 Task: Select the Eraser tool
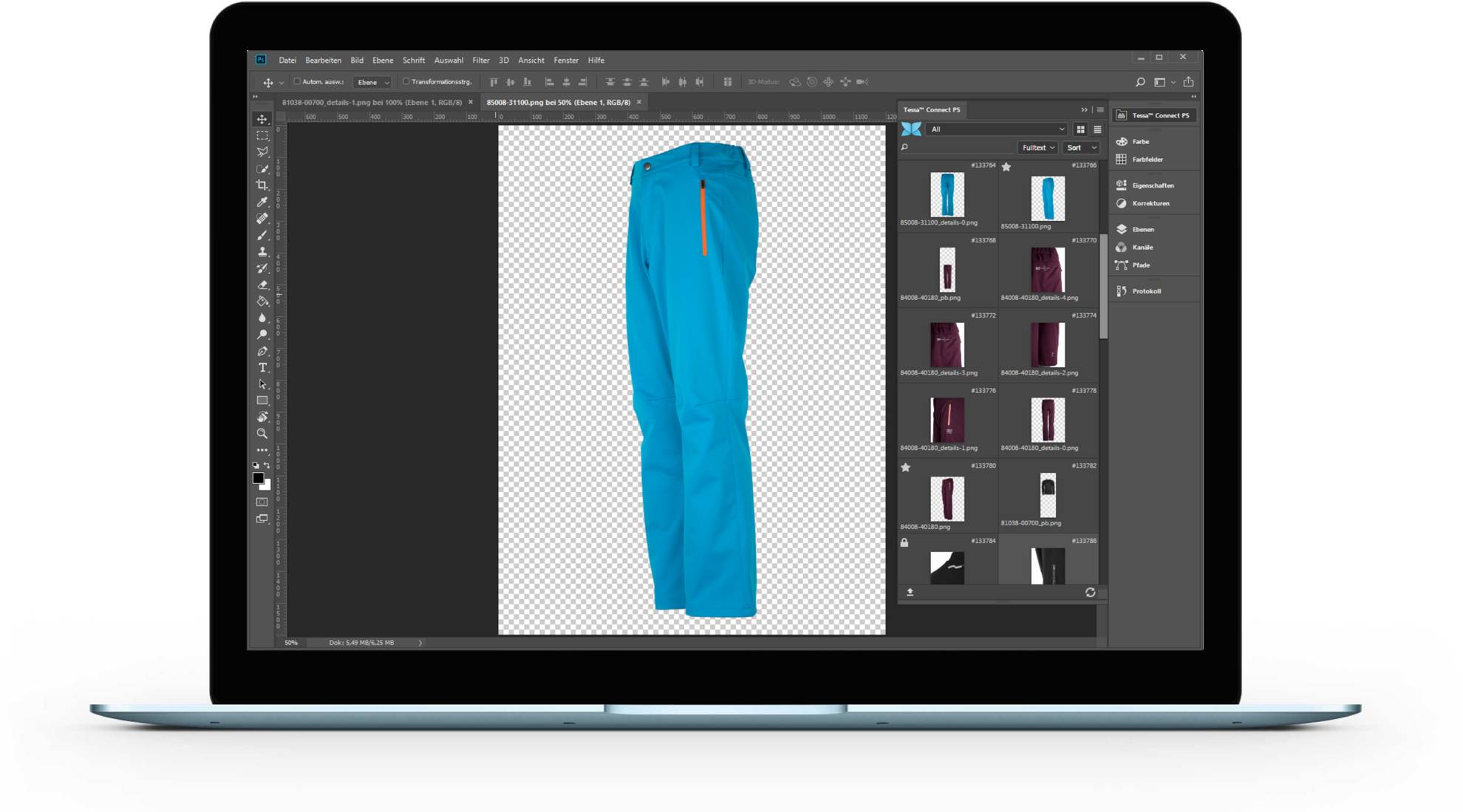click(262, 284)
